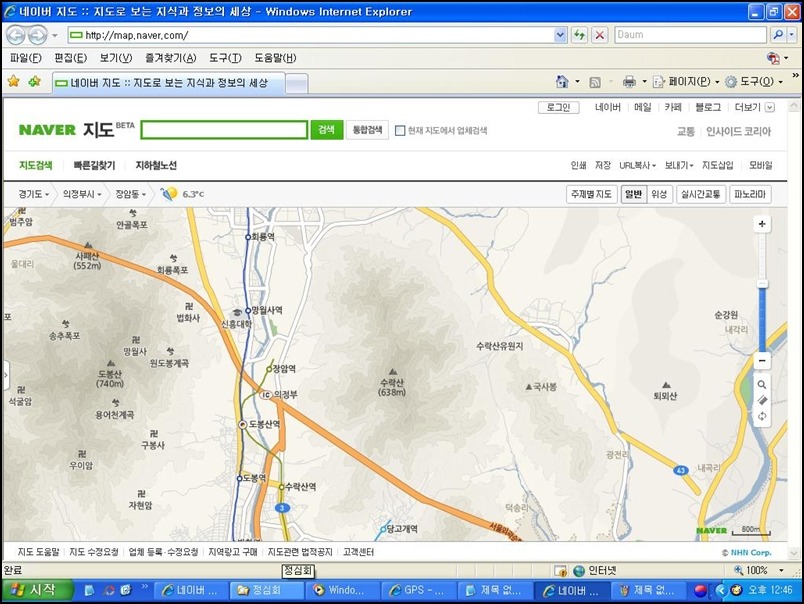804x604 pixels.
Task: Switch to the 정심회 folder taskbar button
Action: click(x=265, y=590)
